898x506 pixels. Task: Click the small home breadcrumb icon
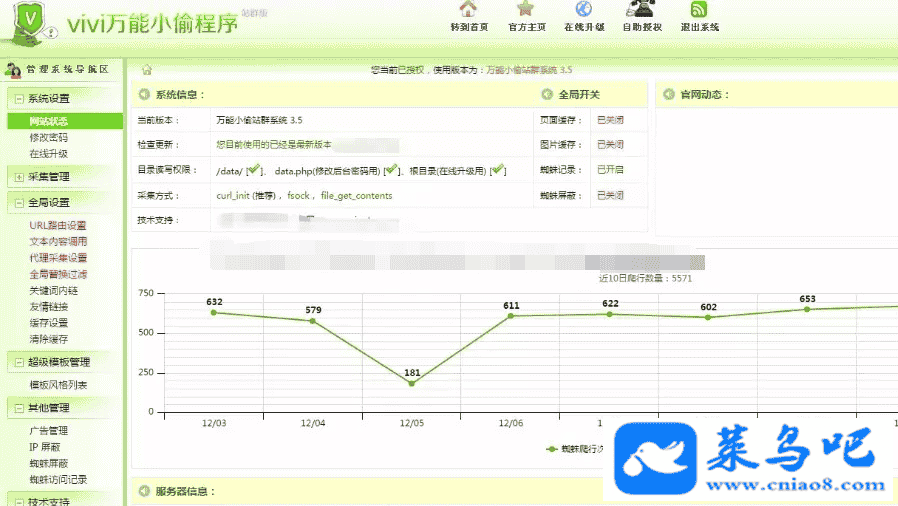pyautogui.click(x=147, y=70)
